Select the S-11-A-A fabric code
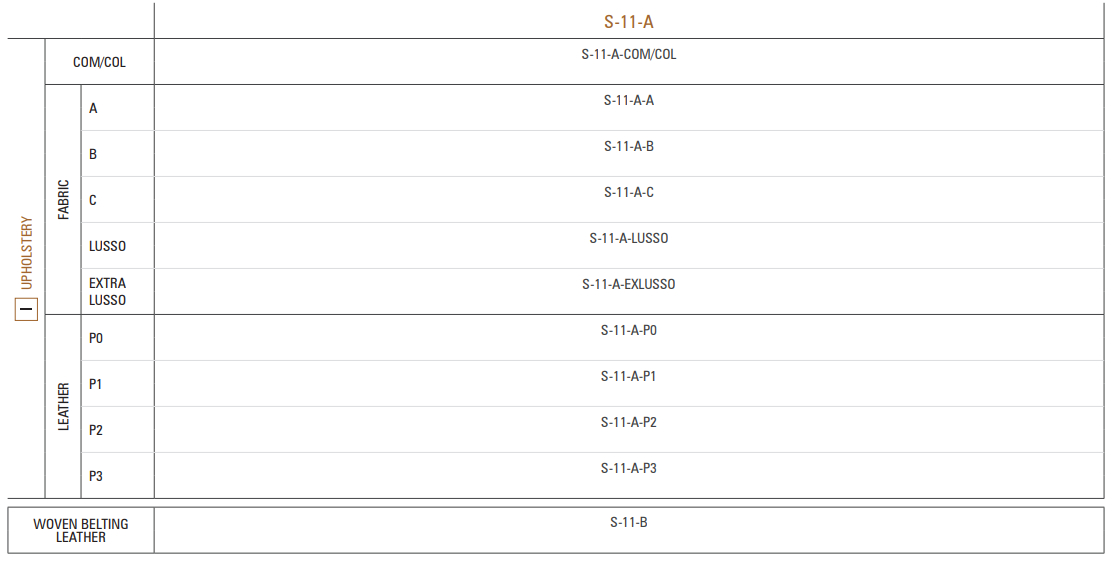The image size is (1116, 566). (x=628, y=100)
